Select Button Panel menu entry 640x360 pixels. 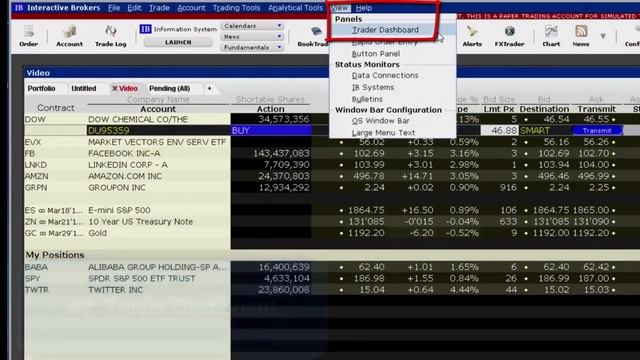coord(376,54)
